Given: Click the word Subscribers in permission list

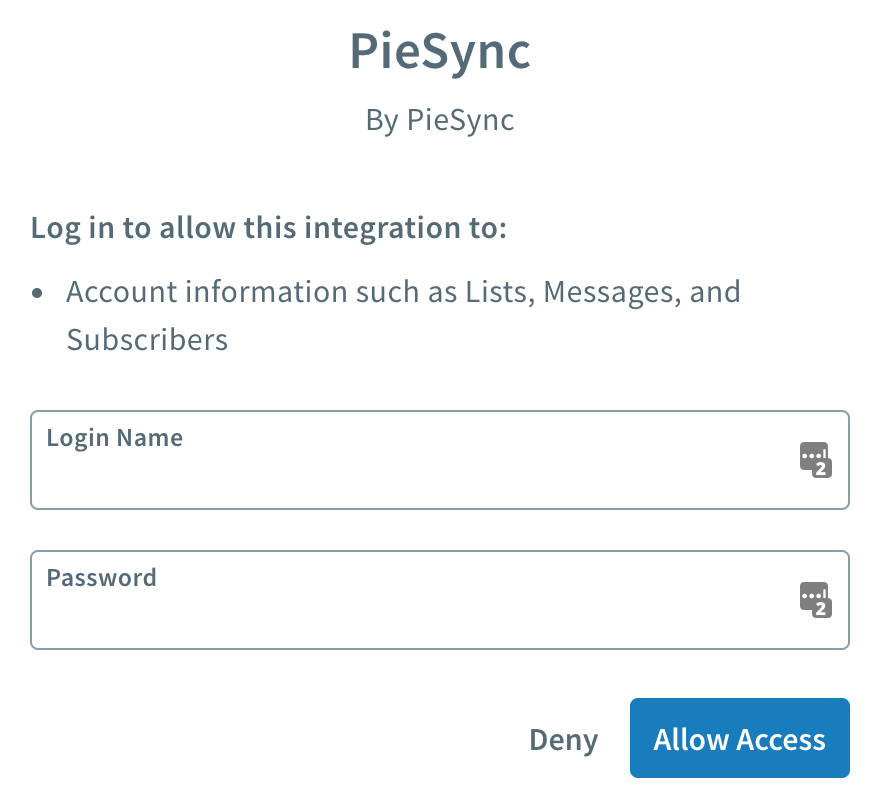Looking at the screenshot, I should pyautogui.click(x=147, y=340).
